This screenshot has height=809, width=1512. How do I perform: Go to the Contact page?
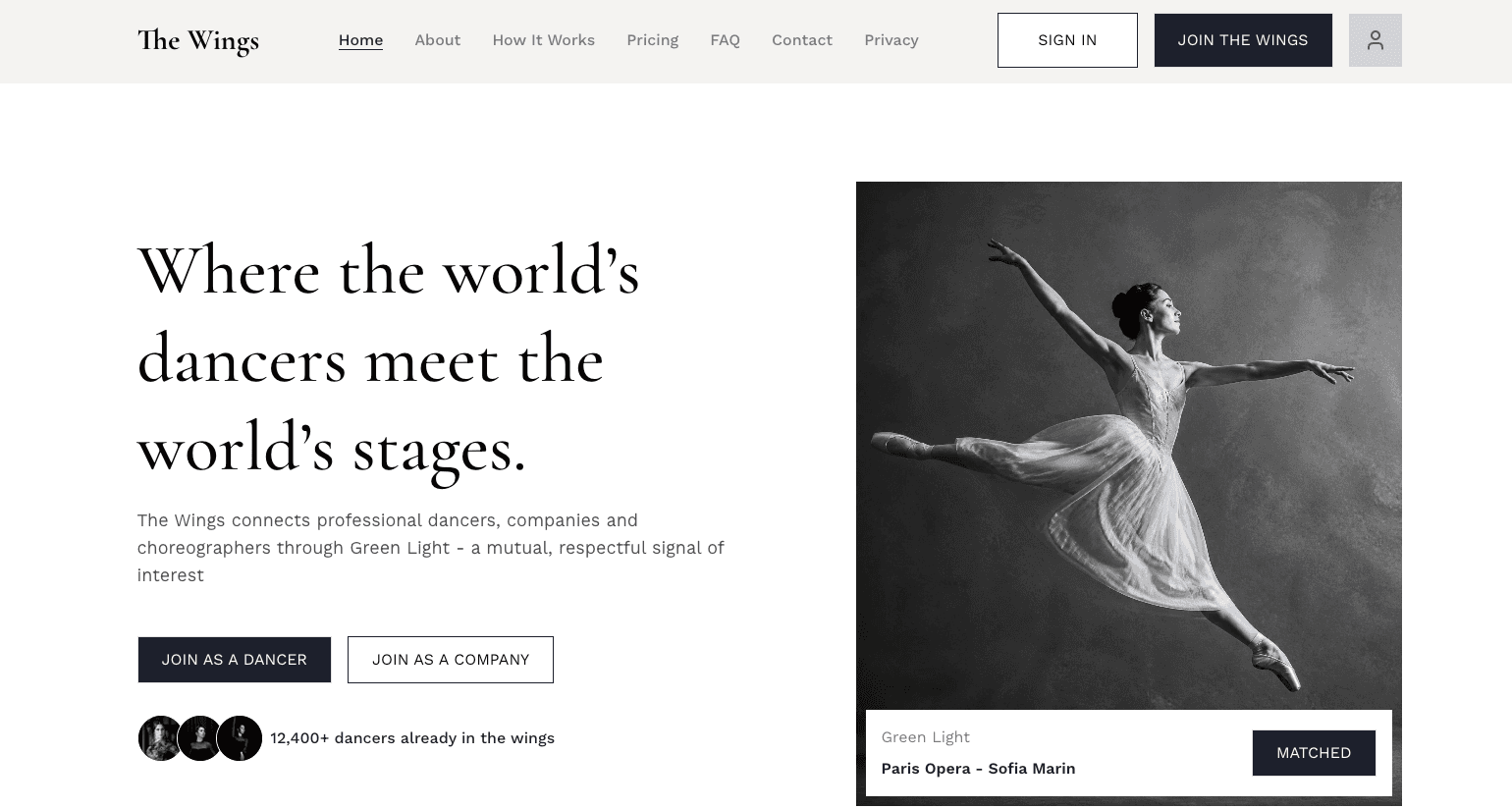801,40
